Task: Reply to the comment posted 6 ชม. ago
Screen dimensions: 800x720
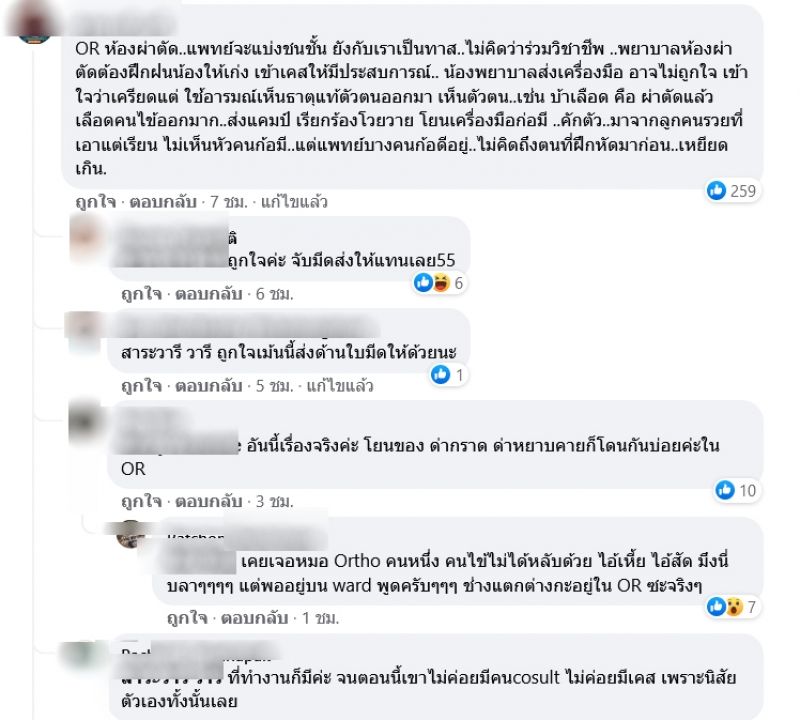Action: (x=209, y=294)
